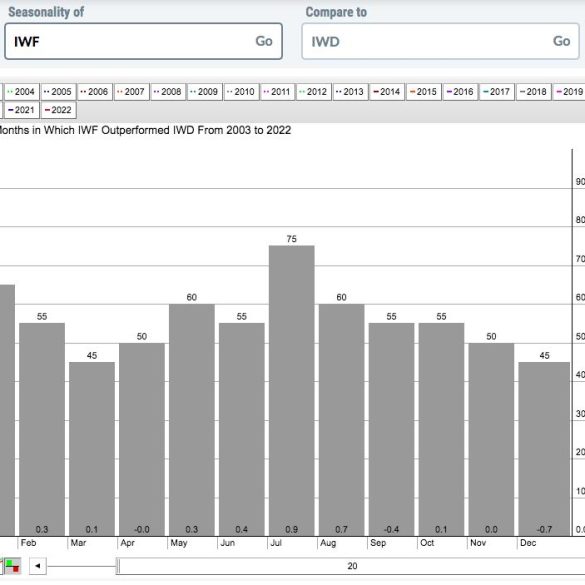Toggle the 2022 year series

pyautogui.click(x=58, y=110)
